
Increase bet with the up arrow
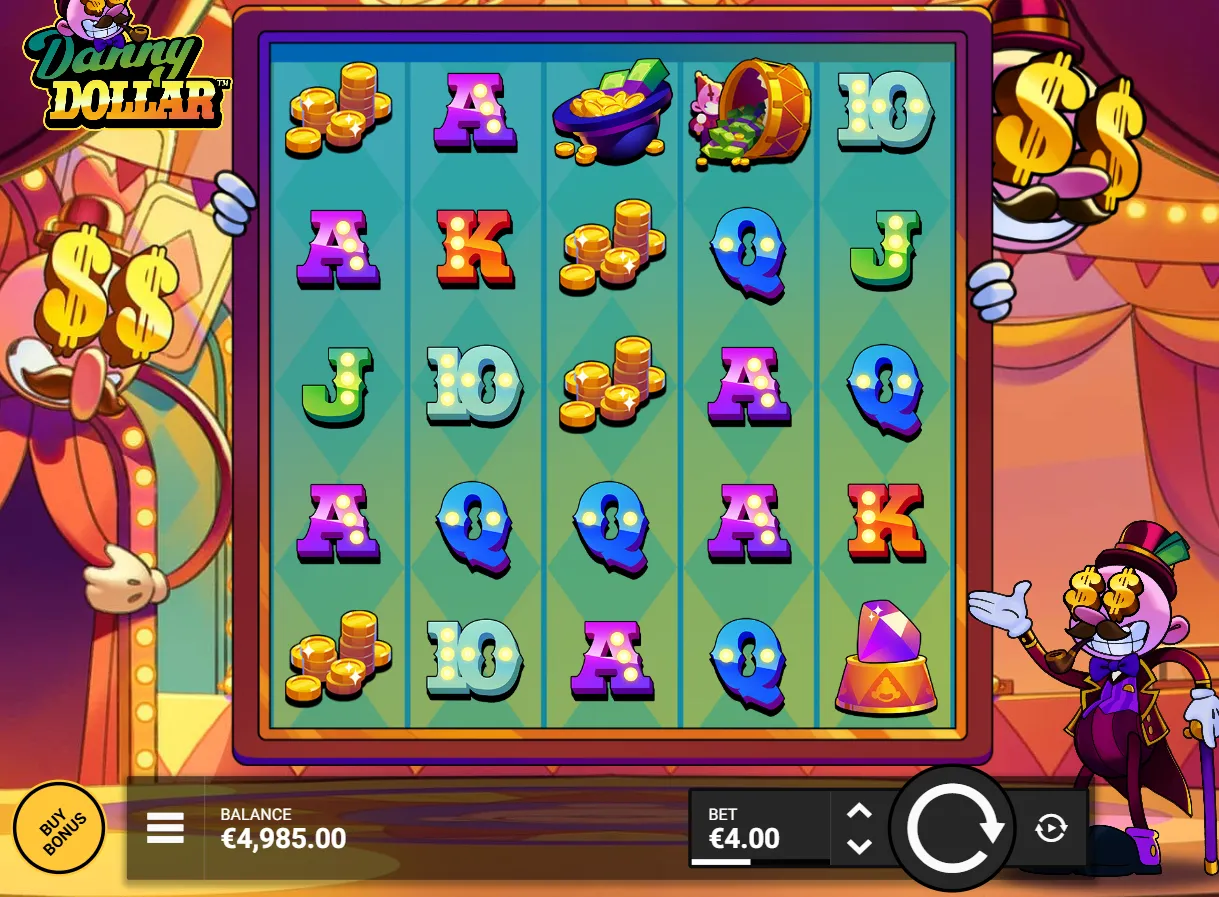coord(859,811)
